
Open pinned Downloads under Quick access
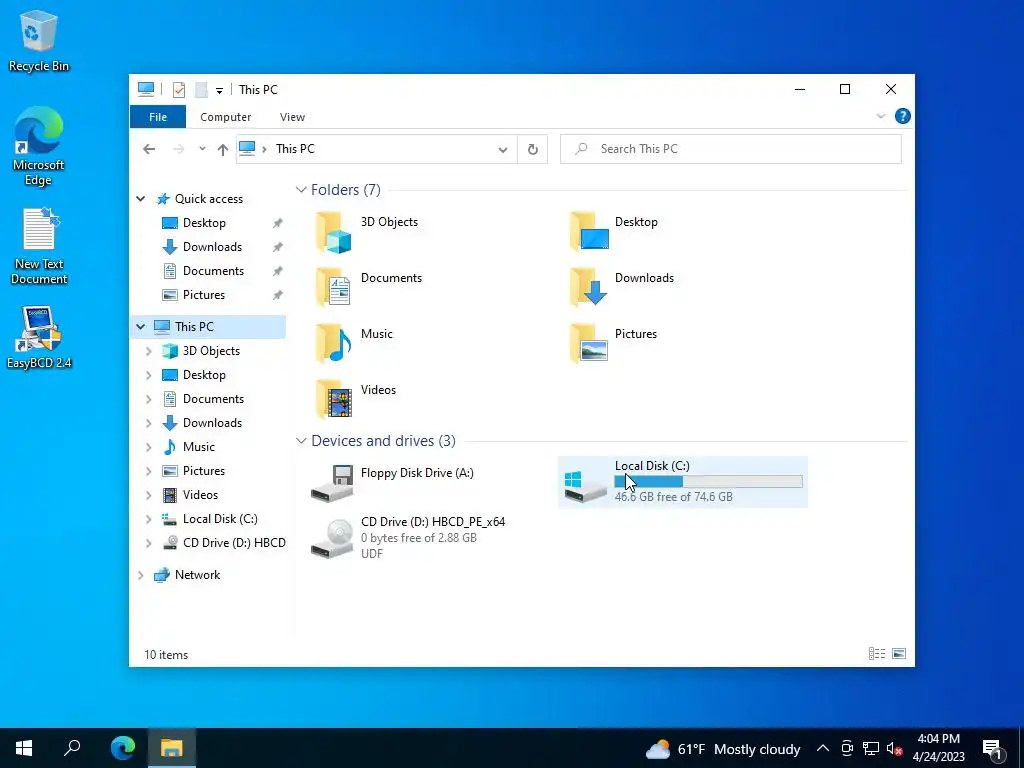coord(212,247)
